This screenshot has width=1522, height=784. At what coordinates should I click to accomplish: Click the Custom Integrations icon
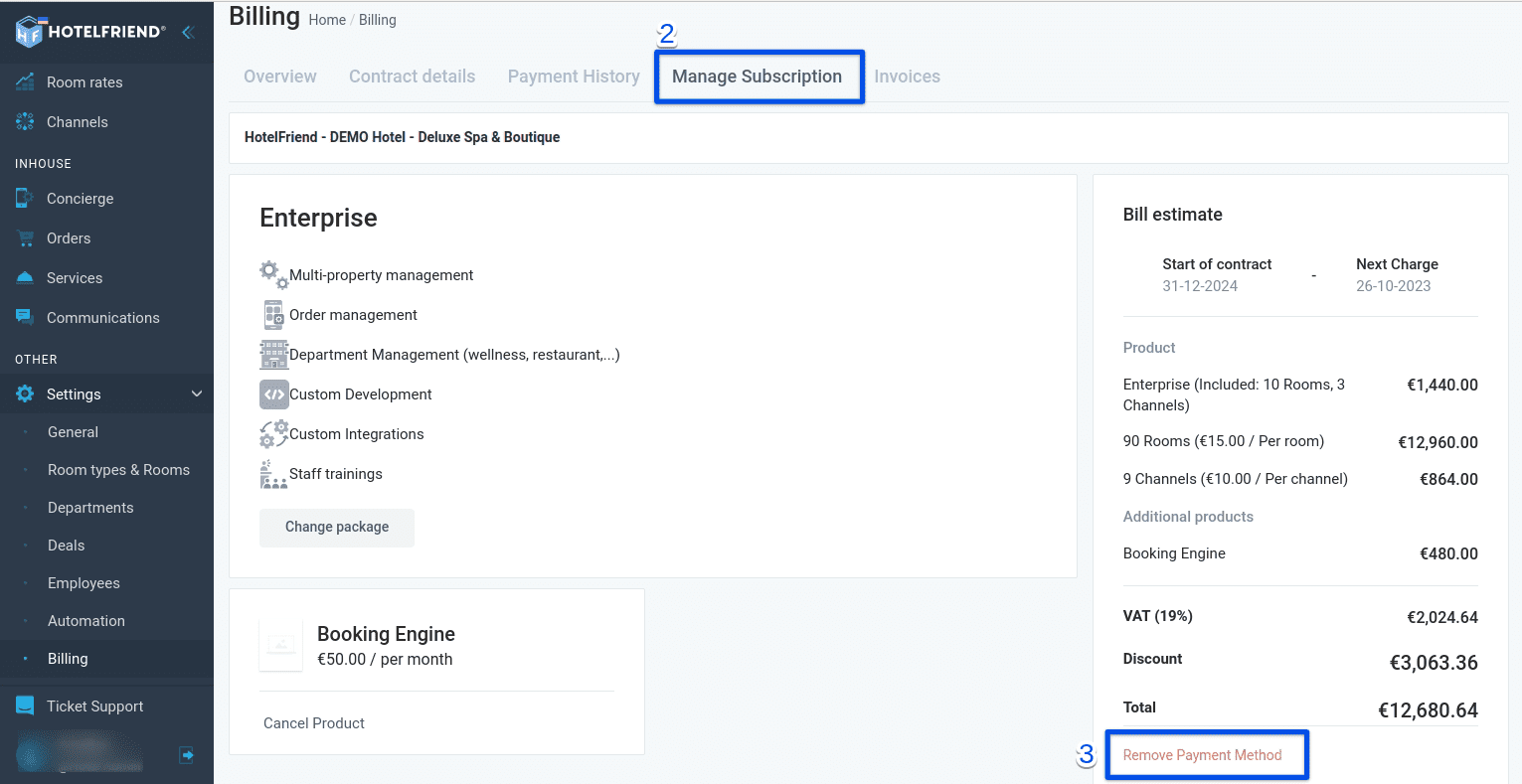pos(273,434)
